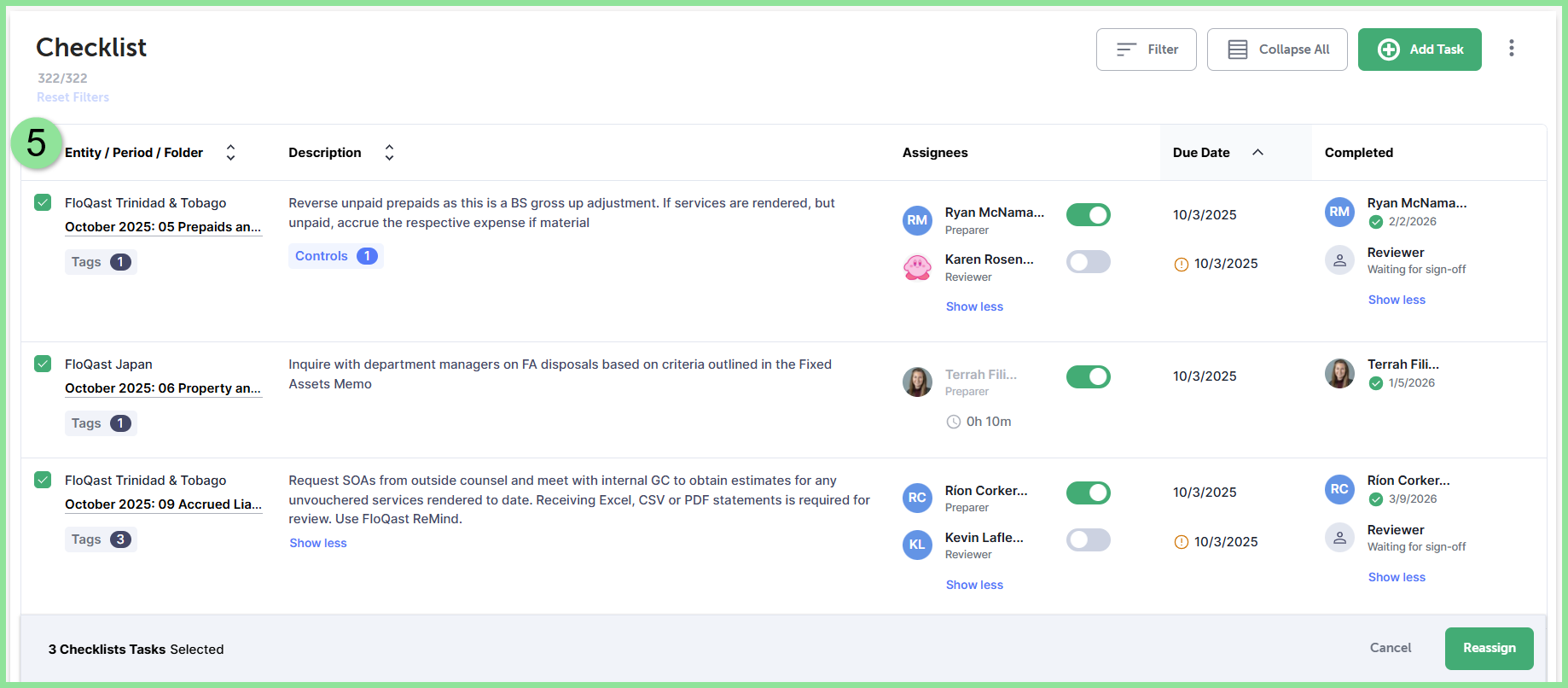Uncheck the 09 Accrued Liabilities task checkbox
The image size is (1568, 688).
click(43, 480)
